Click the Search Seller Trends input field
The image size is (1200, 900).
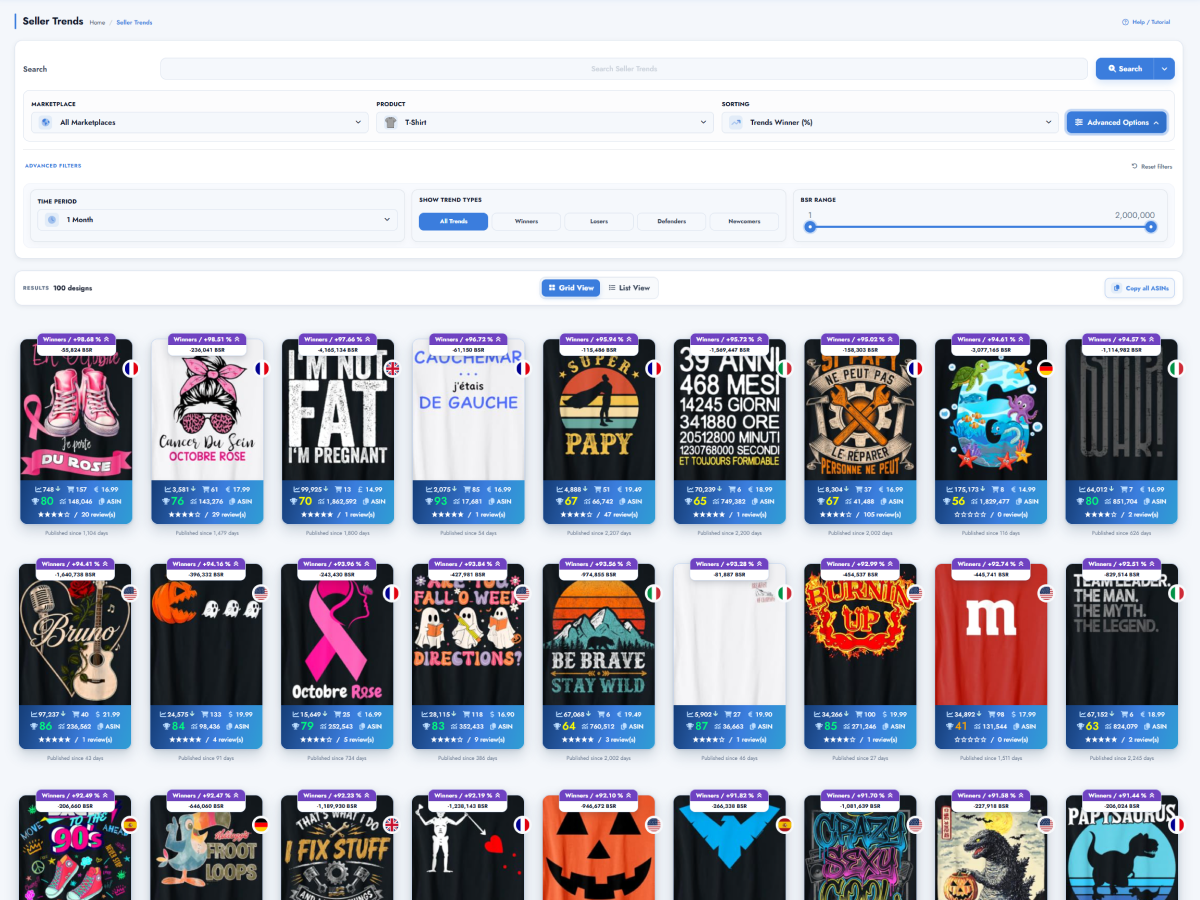coord(624,69)
